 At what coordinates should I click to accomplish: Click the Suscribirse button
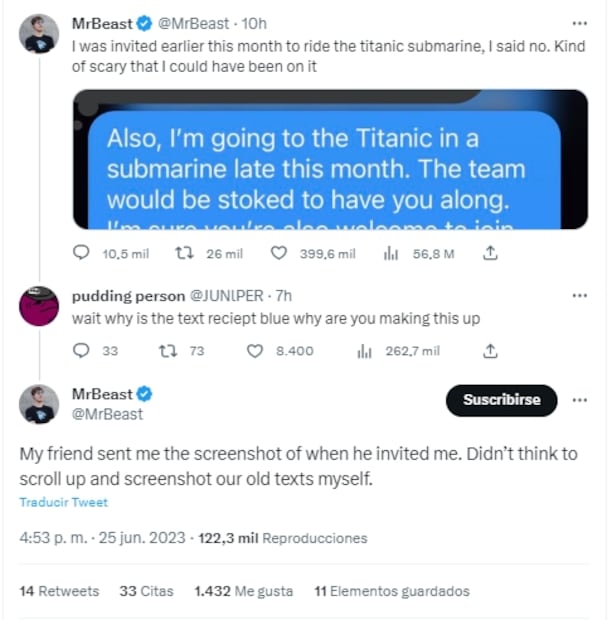pyautogui.click(x=501, y=400)
